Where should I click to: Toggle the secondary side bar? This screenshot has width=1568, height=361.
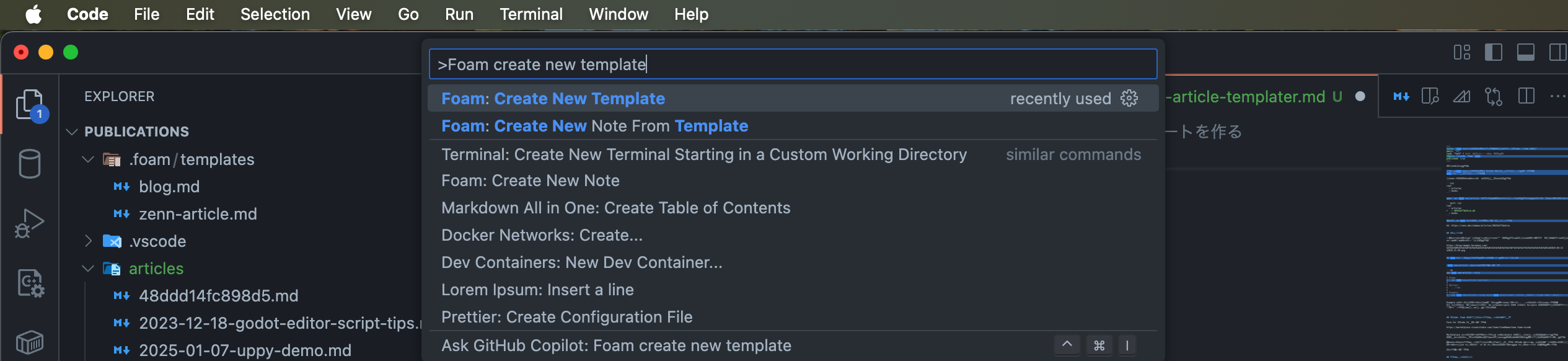click(x=1557, y=52)
